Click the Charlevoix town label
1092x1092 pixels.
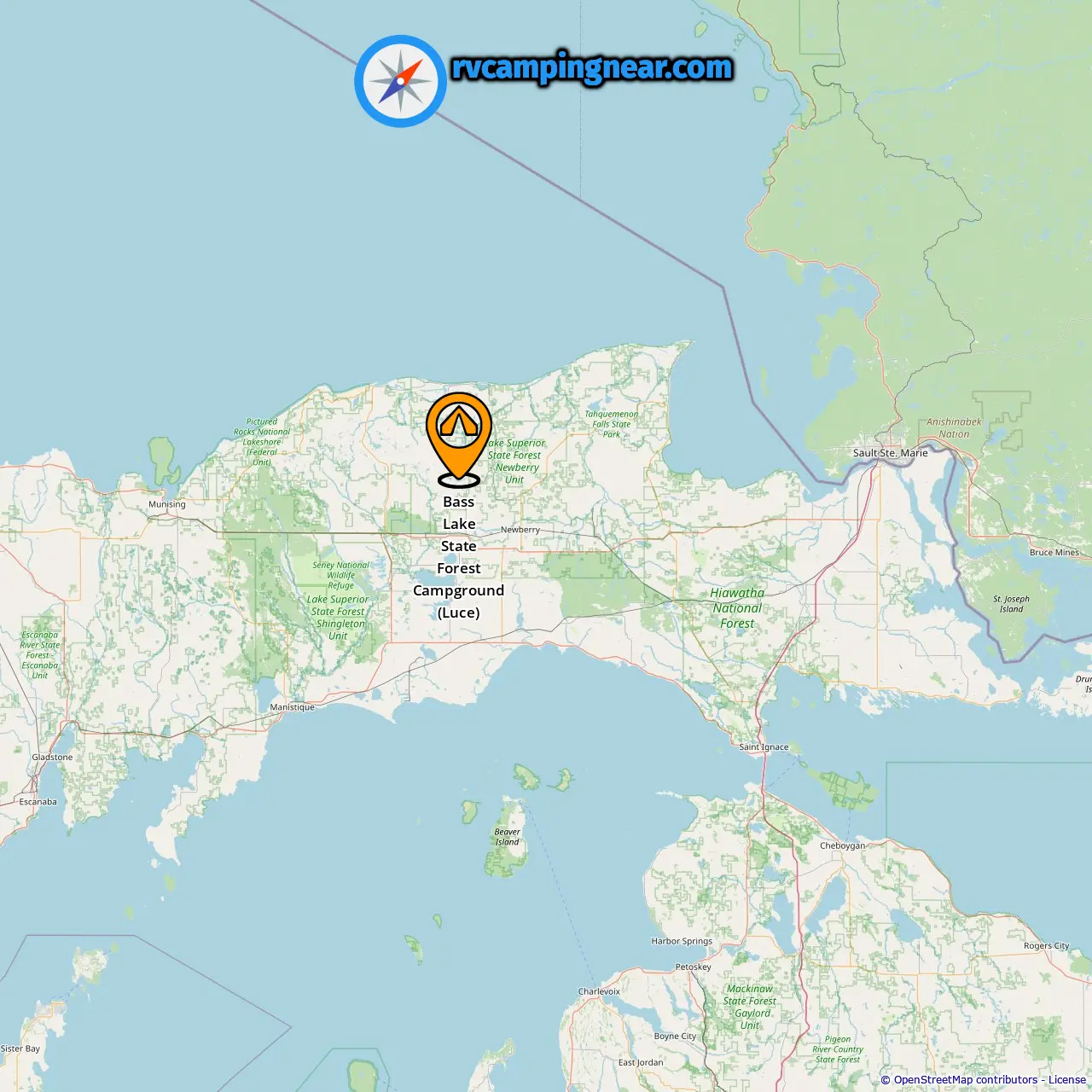click(x=599, y=992)
